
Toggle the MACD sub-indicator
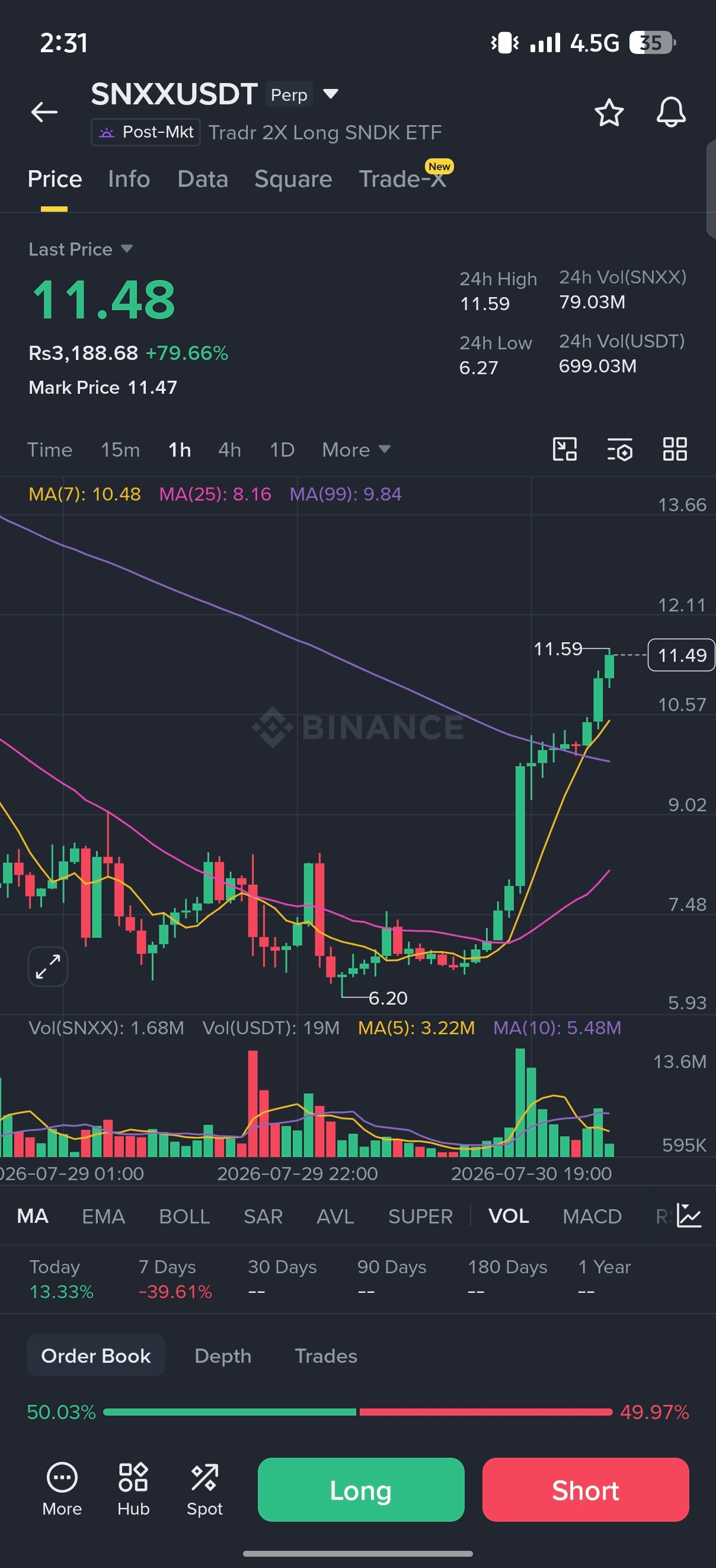pyautogui.click(x=592, y=1216)
